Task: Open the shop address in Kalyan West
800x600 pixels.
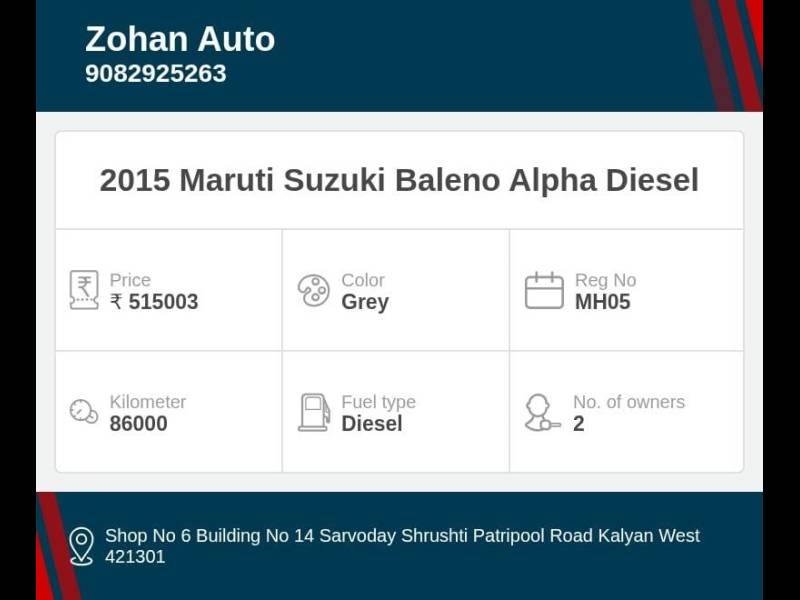Action: pyautogui.click(x=402, y=546)
